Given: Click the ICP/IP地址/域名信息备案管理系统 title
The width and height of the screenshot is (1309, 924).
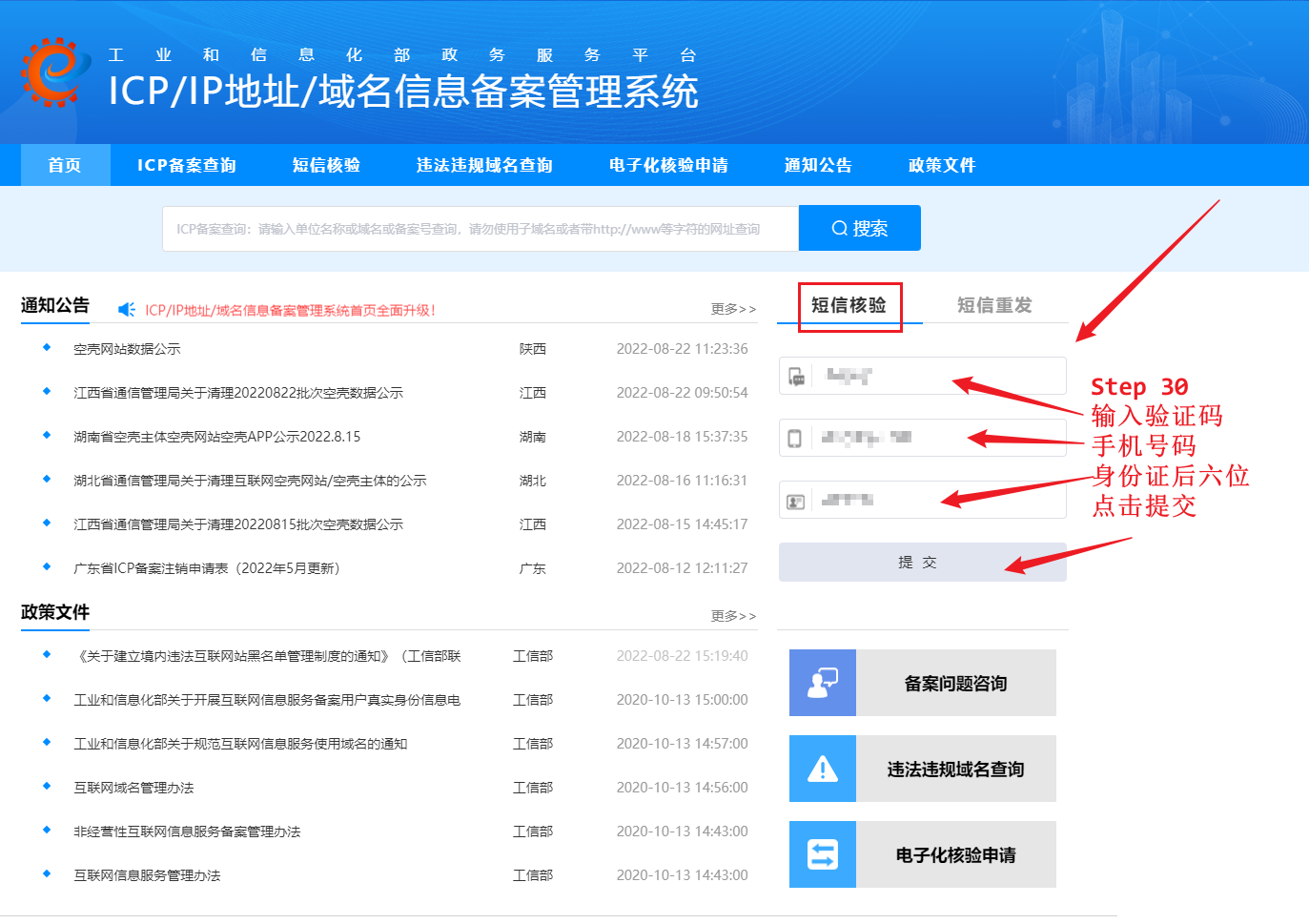Looking at the screenshot, I should (x=403, y=92).
